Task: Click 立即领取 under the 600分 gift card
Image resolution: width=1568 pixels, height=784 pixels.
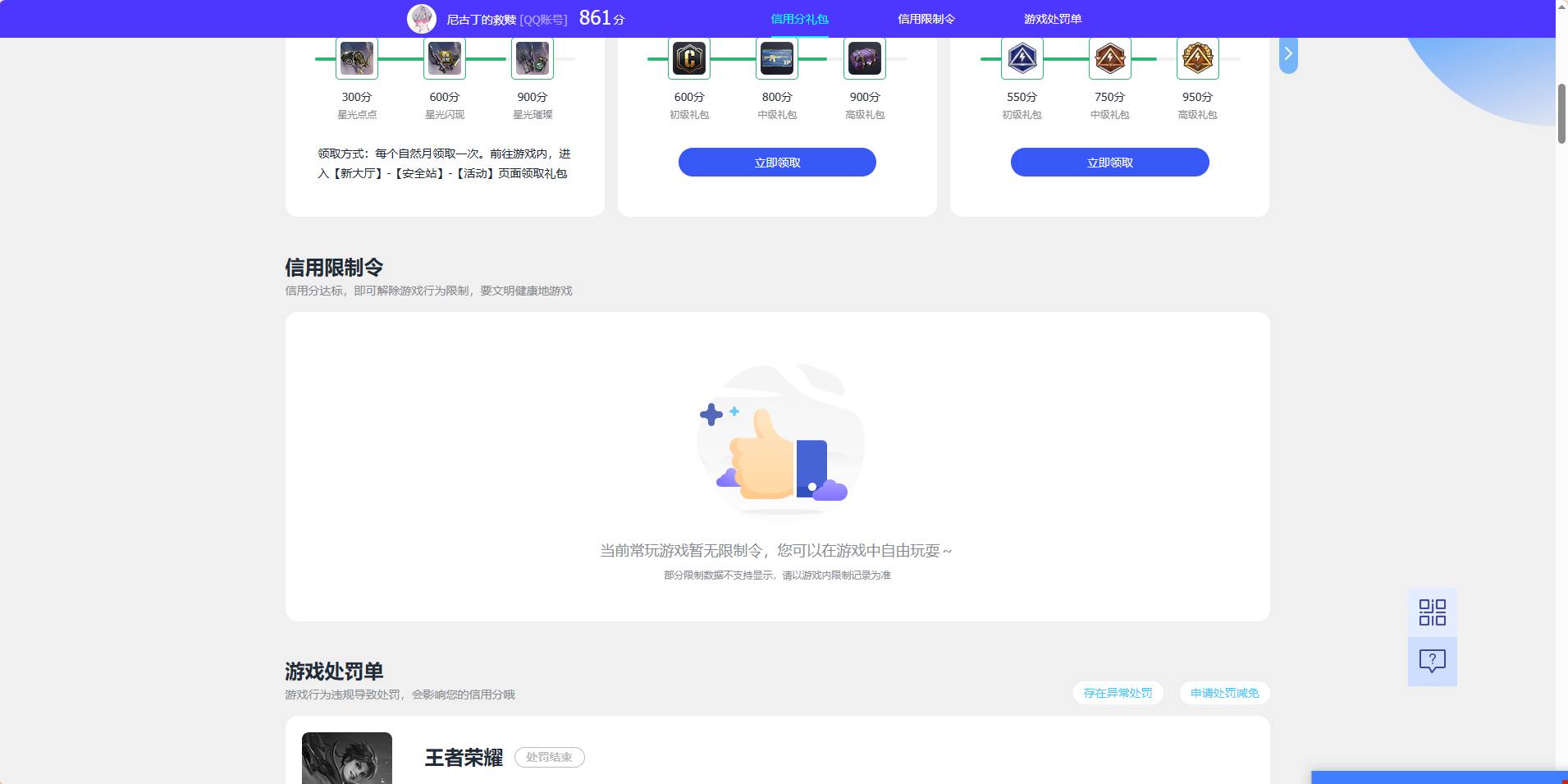Action: tap(777, 162)
